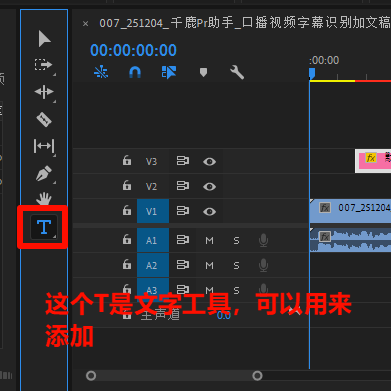Select the Type (T) tool
The width and height of the screenshot is (391, 391).
tap(44, 227)
